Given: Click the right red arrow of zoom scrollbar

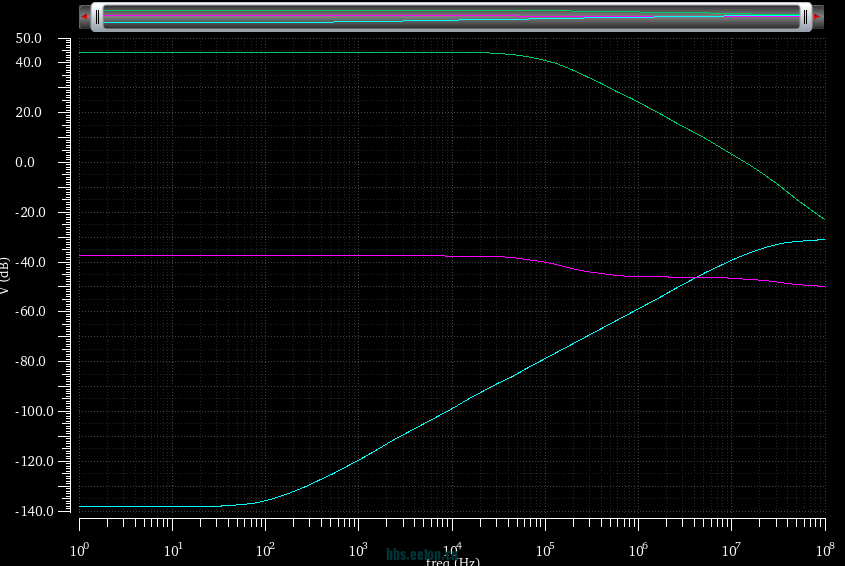Looking at the screenshot, I should (818, 17).
